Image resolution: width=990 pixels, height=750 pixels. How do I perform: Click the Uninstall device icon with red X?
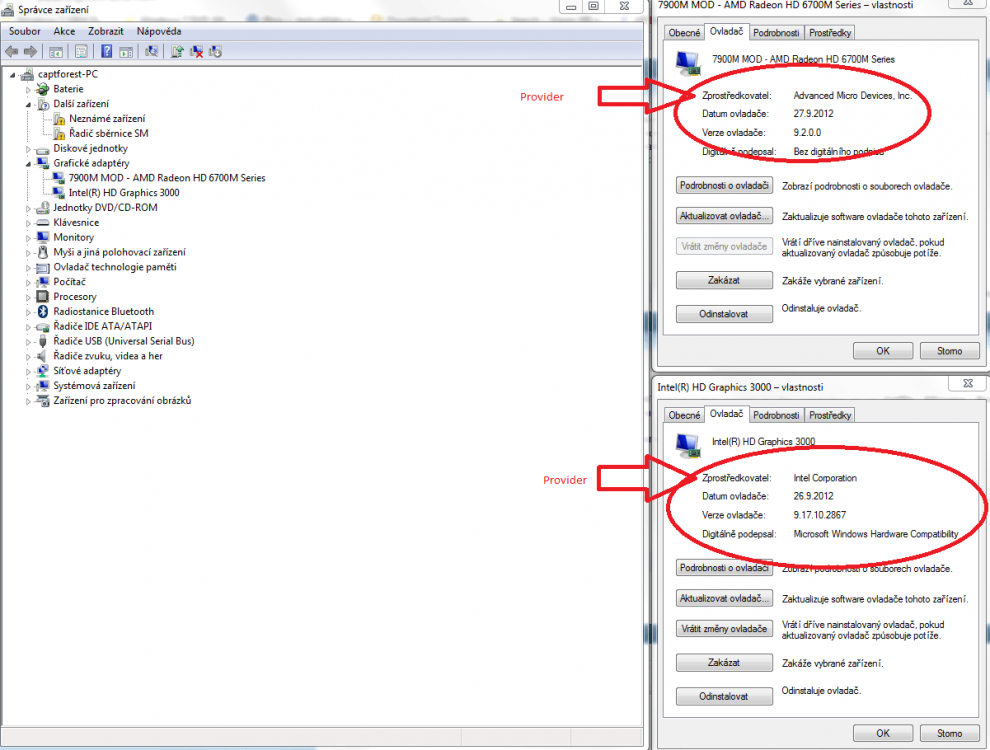point(196,52)
